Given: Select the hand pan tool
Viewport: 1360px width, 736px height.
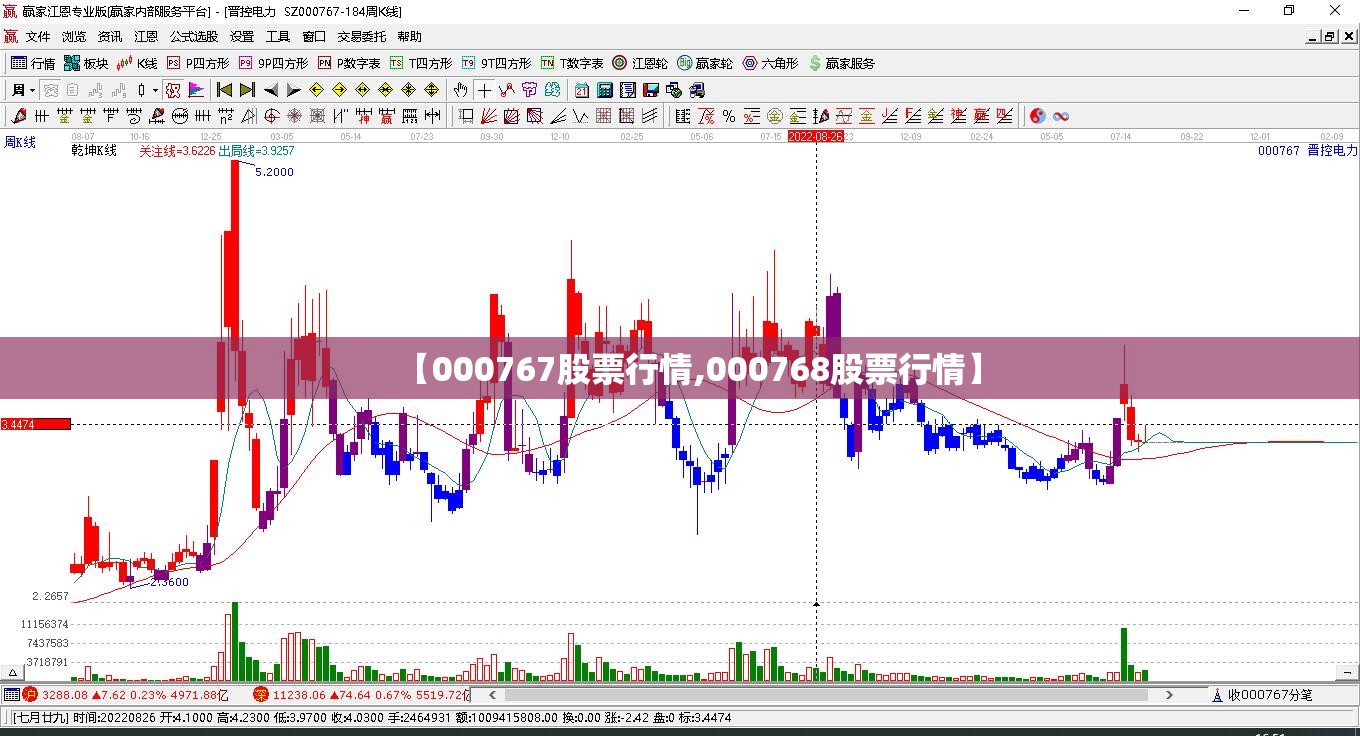Looking at the screenshot, I should point(460,90).
